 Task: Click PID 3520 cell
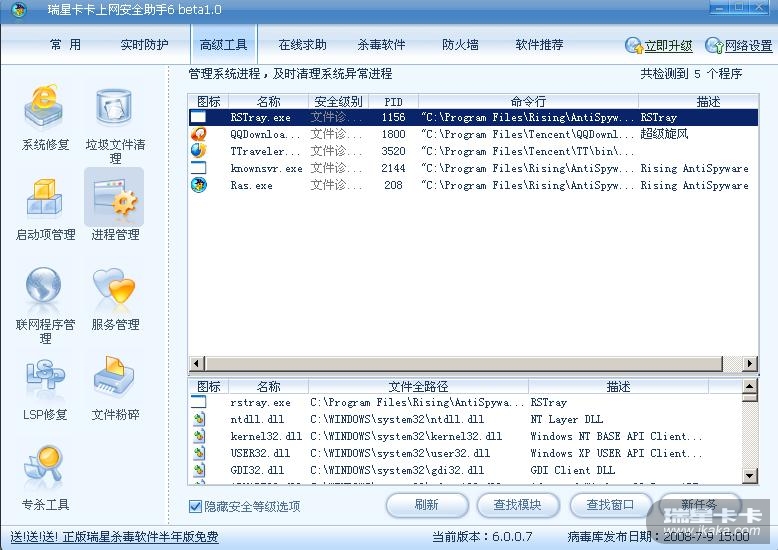[x=393, y=151]
